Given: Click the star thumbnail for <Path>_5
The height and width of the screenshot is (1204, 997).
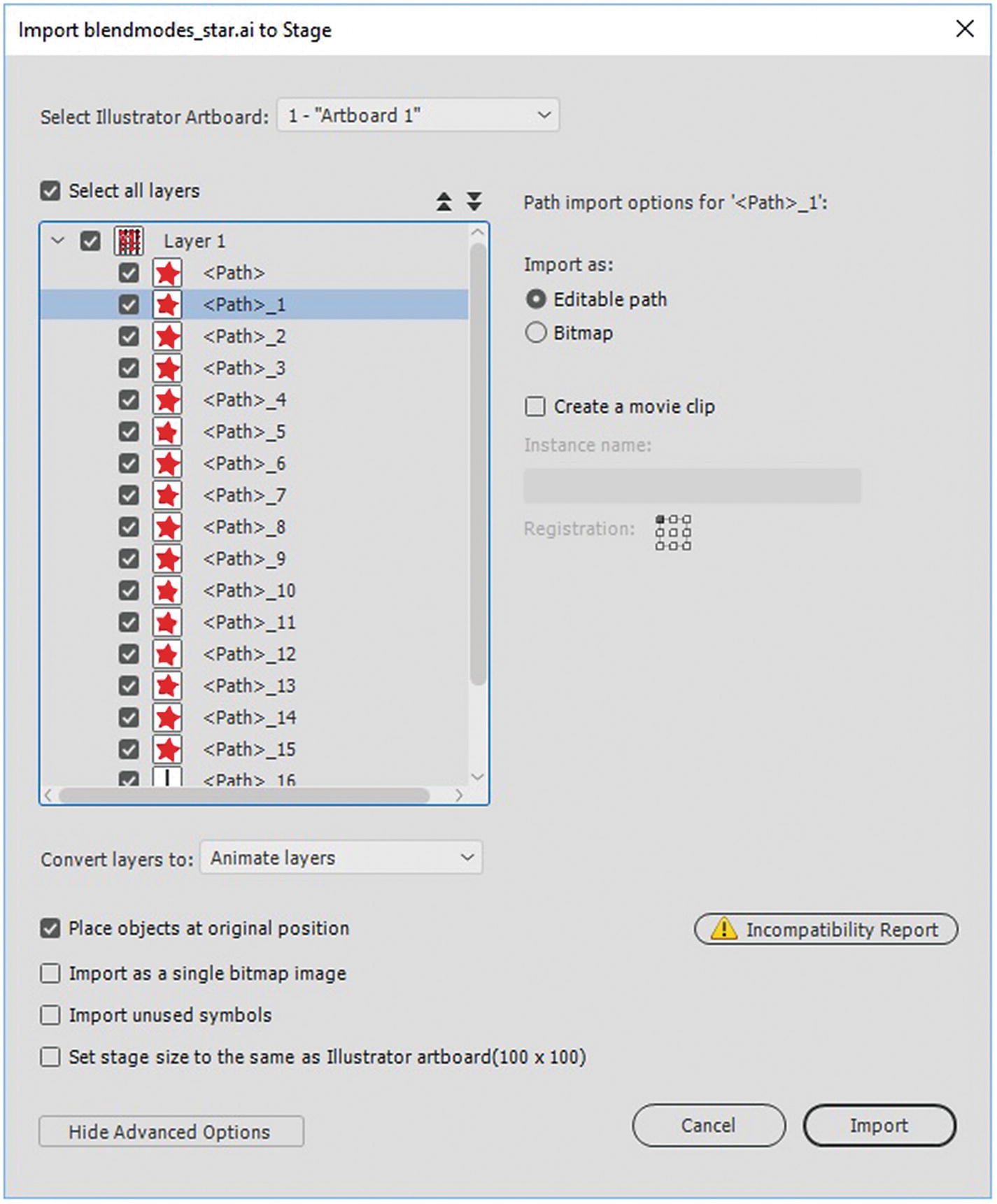Looking at the screenshot, I should point(167,432).
